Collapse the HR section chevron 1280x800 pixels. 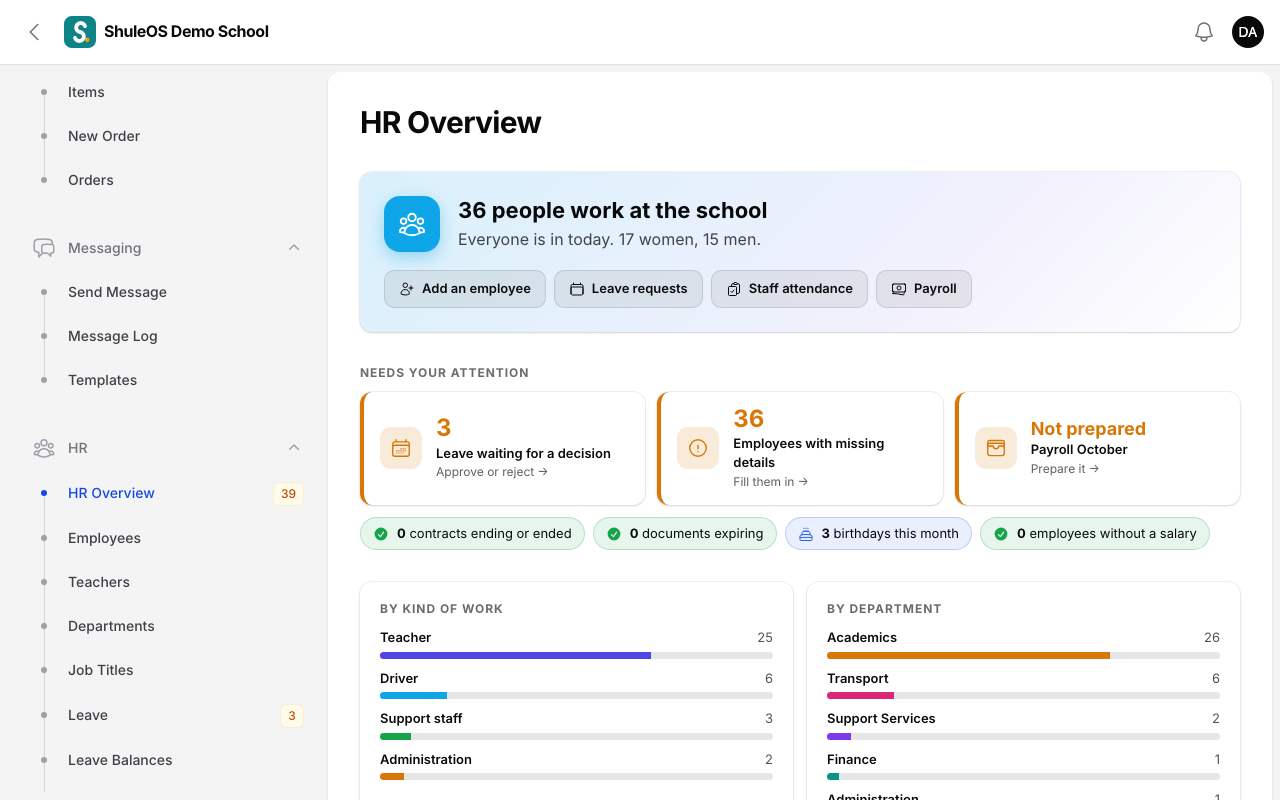click(x=294, y=448)
